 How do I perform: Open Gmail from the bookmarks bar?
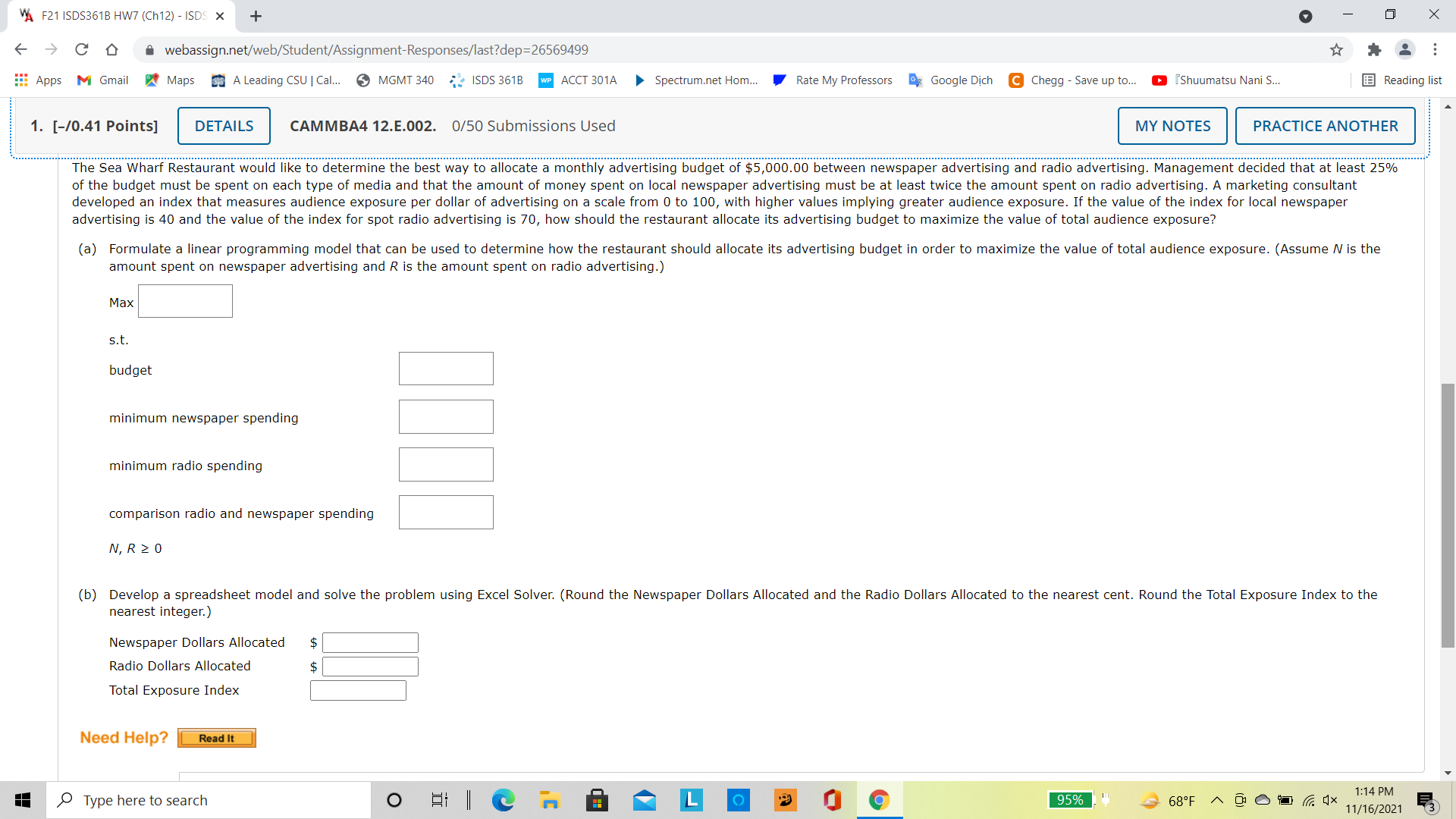[102, 80]
